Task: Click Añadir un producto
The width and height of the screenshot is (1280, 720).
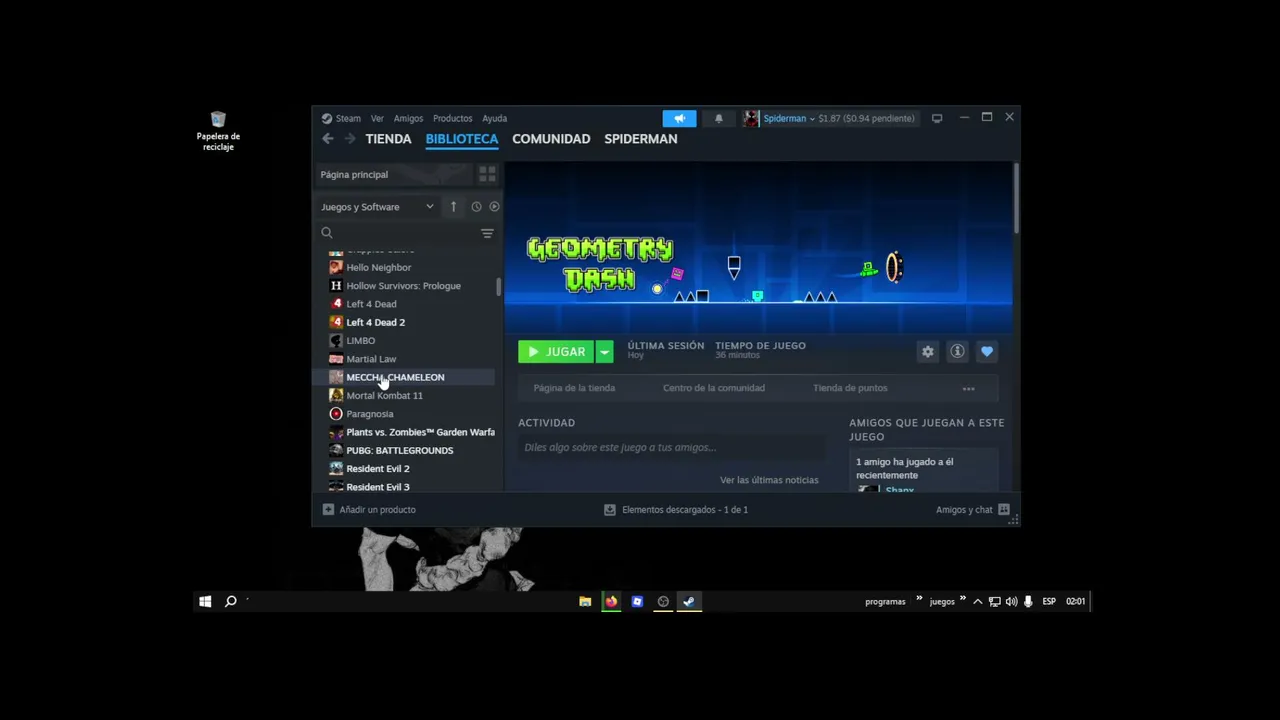Action: coord(377,510)
